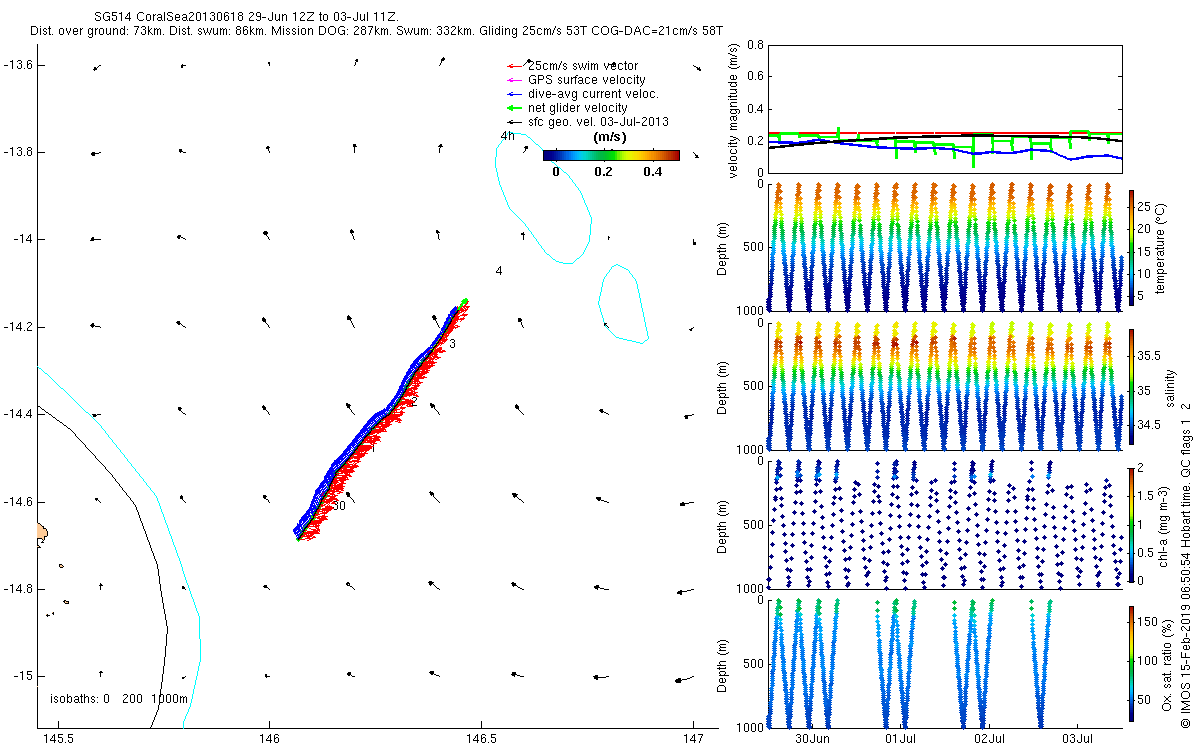Click the velocity magnitude (m/s) axis label

735,111
